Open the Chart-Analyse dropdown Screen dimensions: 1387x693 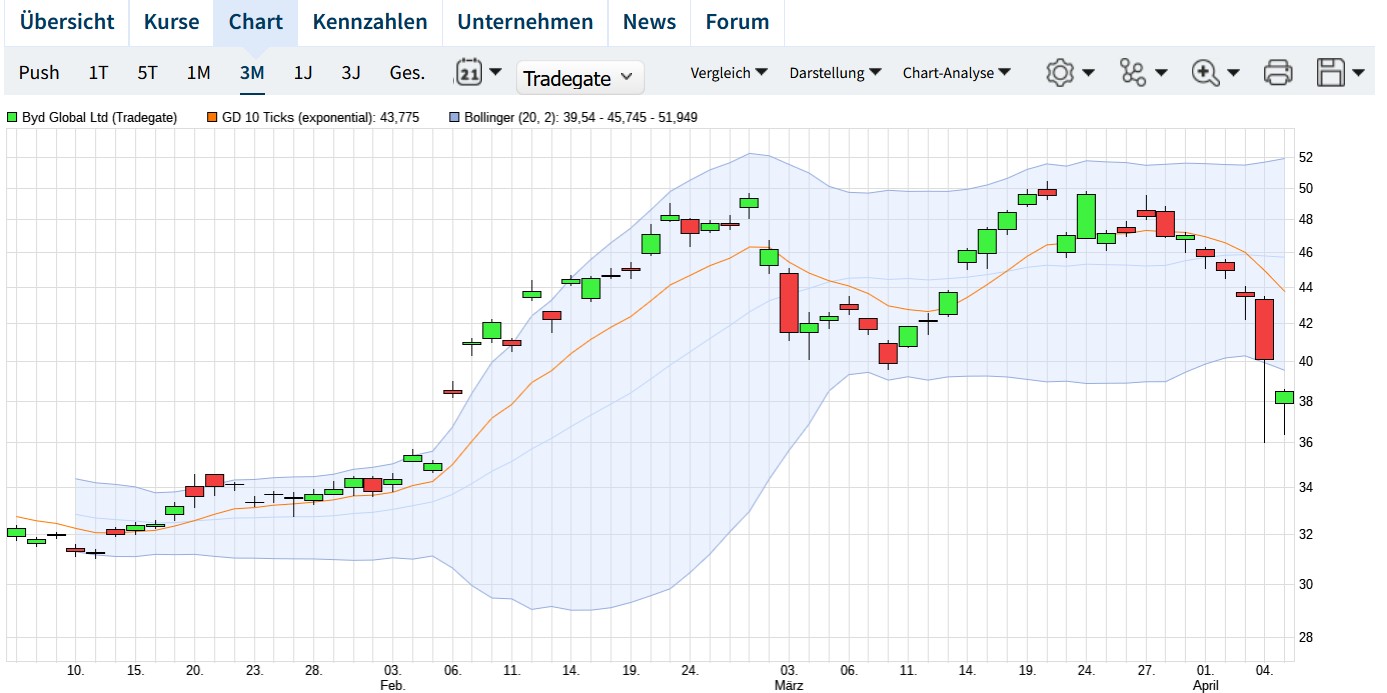point(956,72)
